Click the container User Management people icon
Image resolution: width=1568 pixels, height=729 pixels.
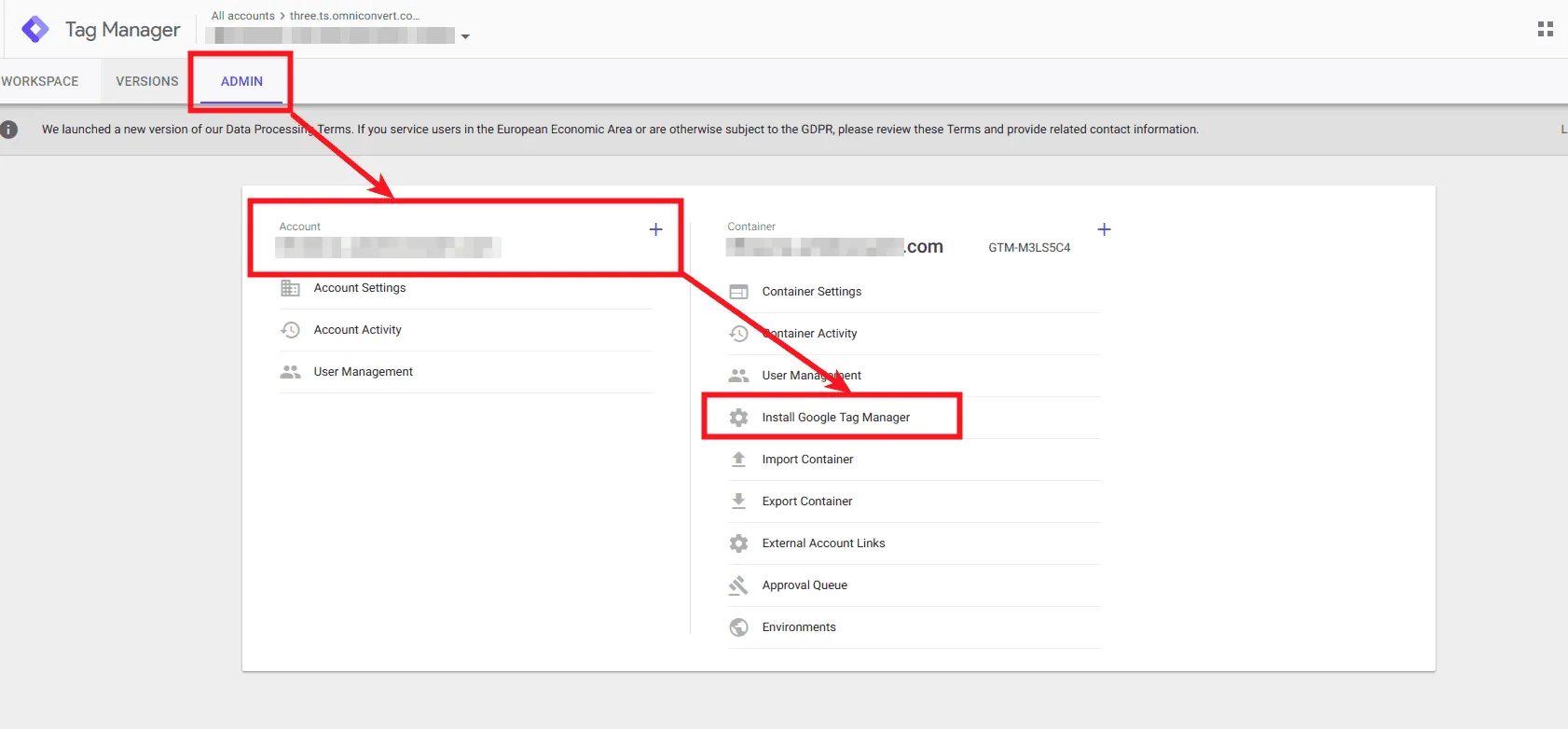pyautogui.click(x=738, y=376)
